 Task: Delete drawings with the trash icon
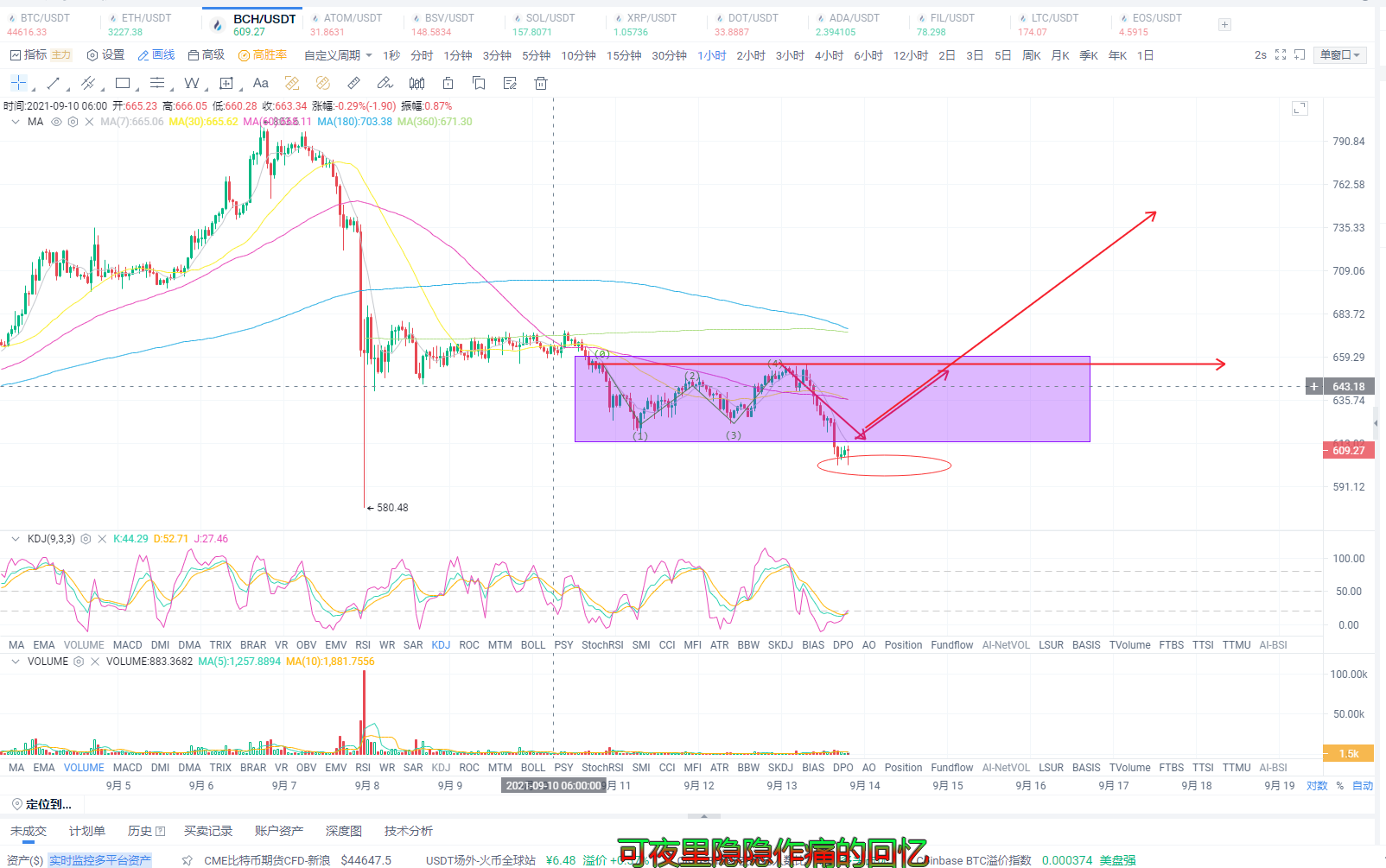coord(541,83)
